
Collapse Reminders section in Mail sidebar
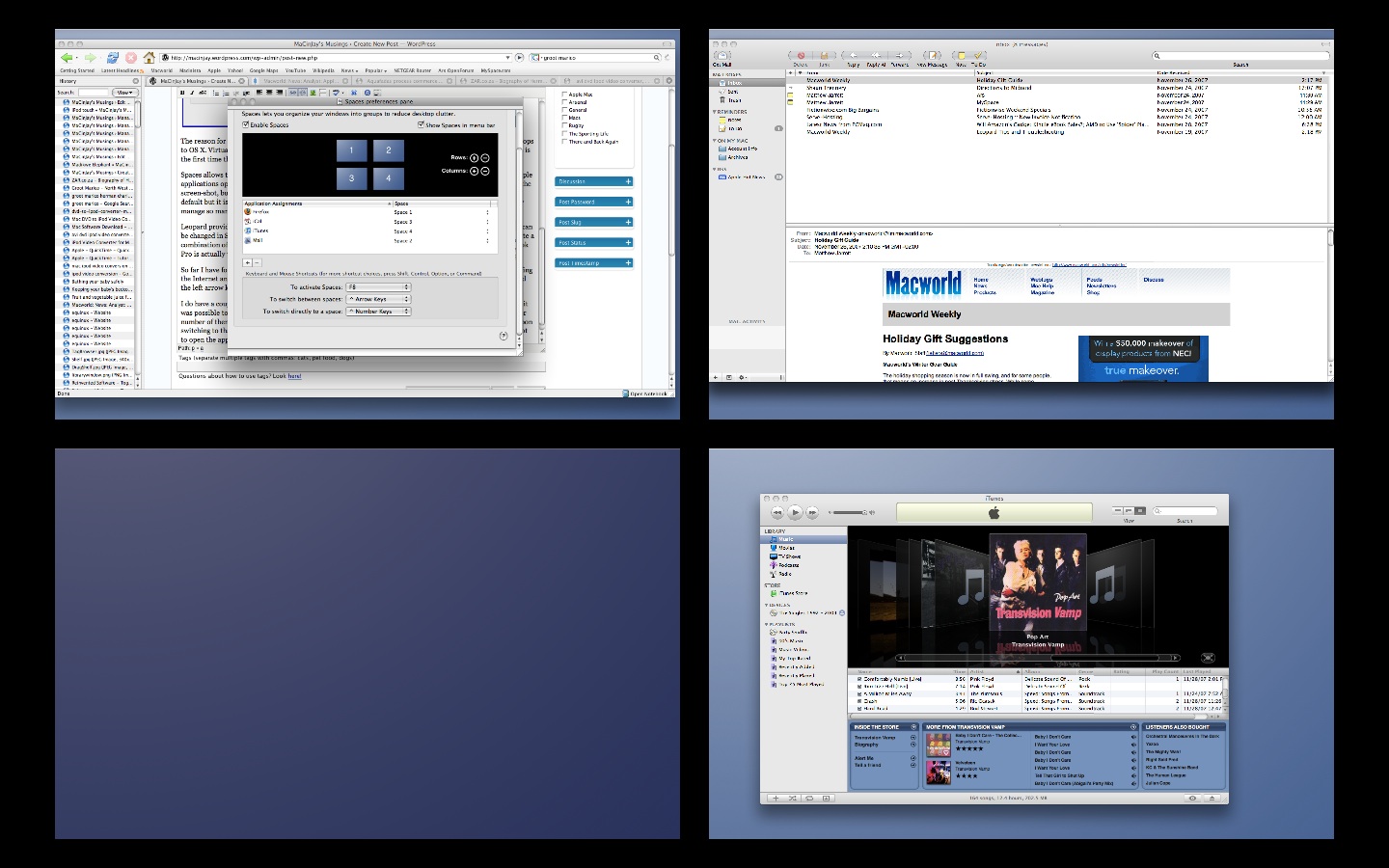715,112
